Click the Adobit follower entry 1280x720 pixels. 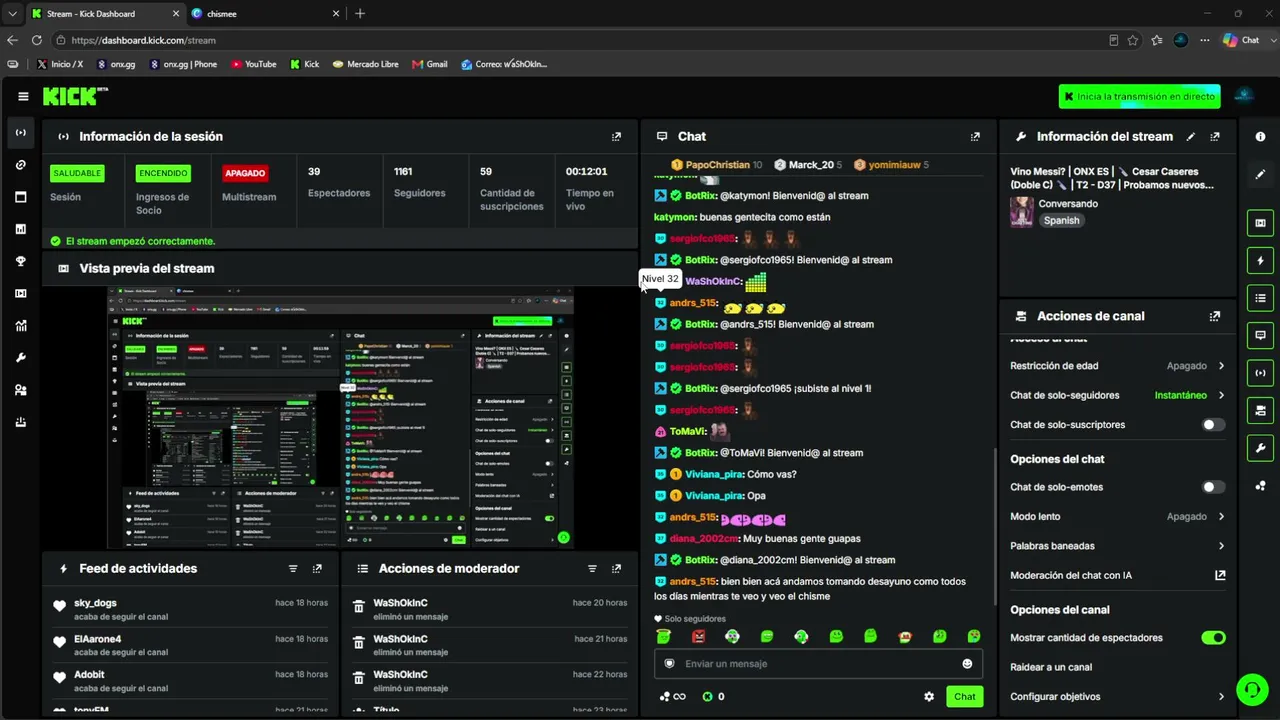click(190, 681)
